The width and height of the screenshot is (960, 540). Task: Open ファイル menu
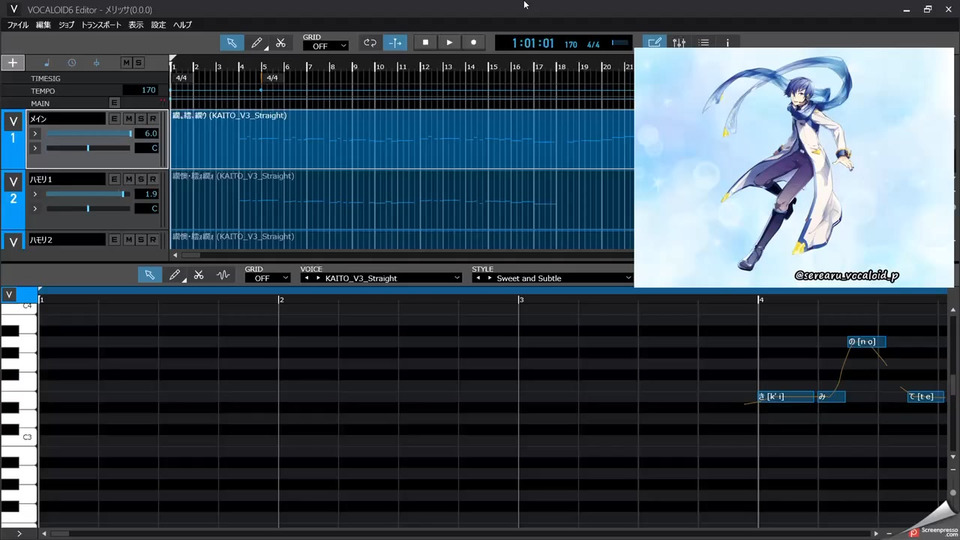[18, 24]
